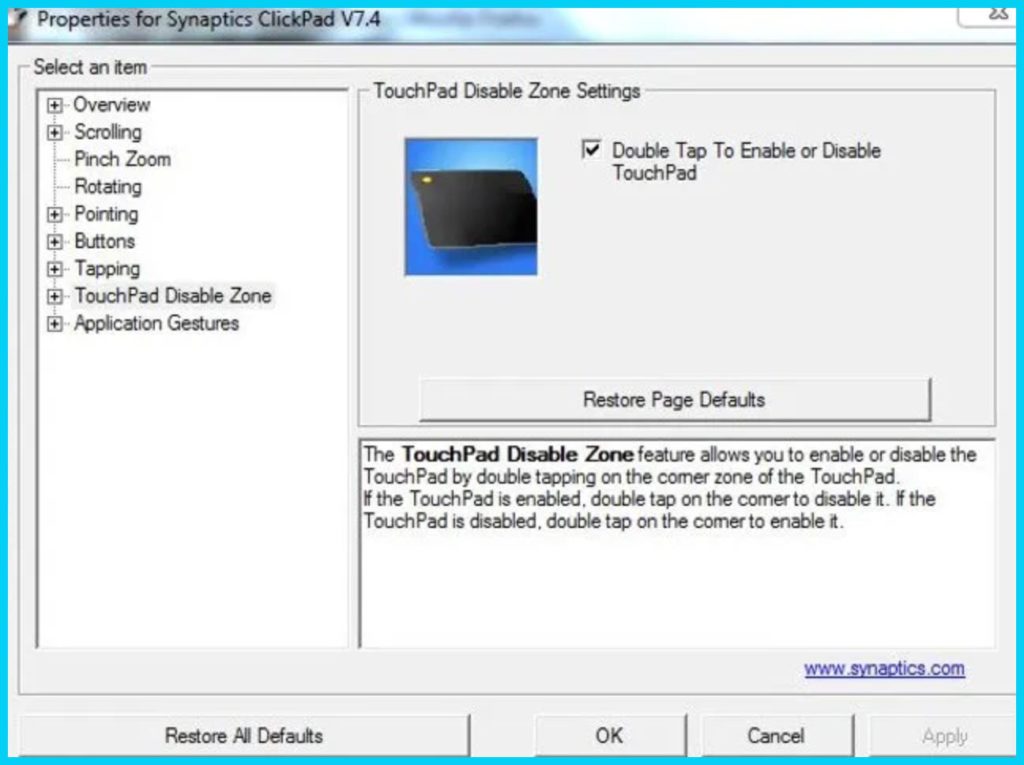
Task: Expand the Overview tree node
Action: pos(55,105)
